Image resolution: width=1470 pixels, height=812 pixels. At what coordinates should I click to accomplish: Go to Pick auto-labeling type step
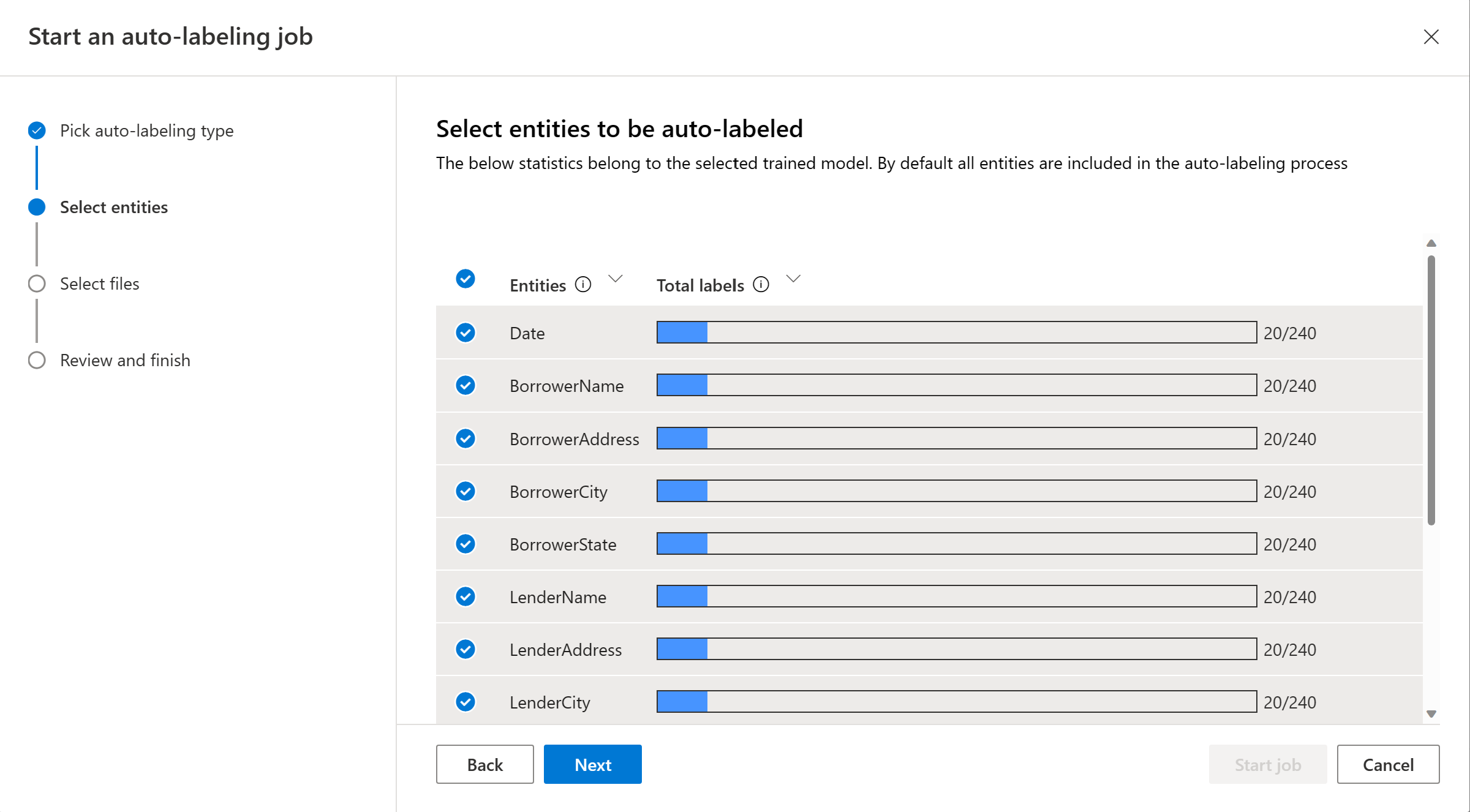click(x=146, y=130)
